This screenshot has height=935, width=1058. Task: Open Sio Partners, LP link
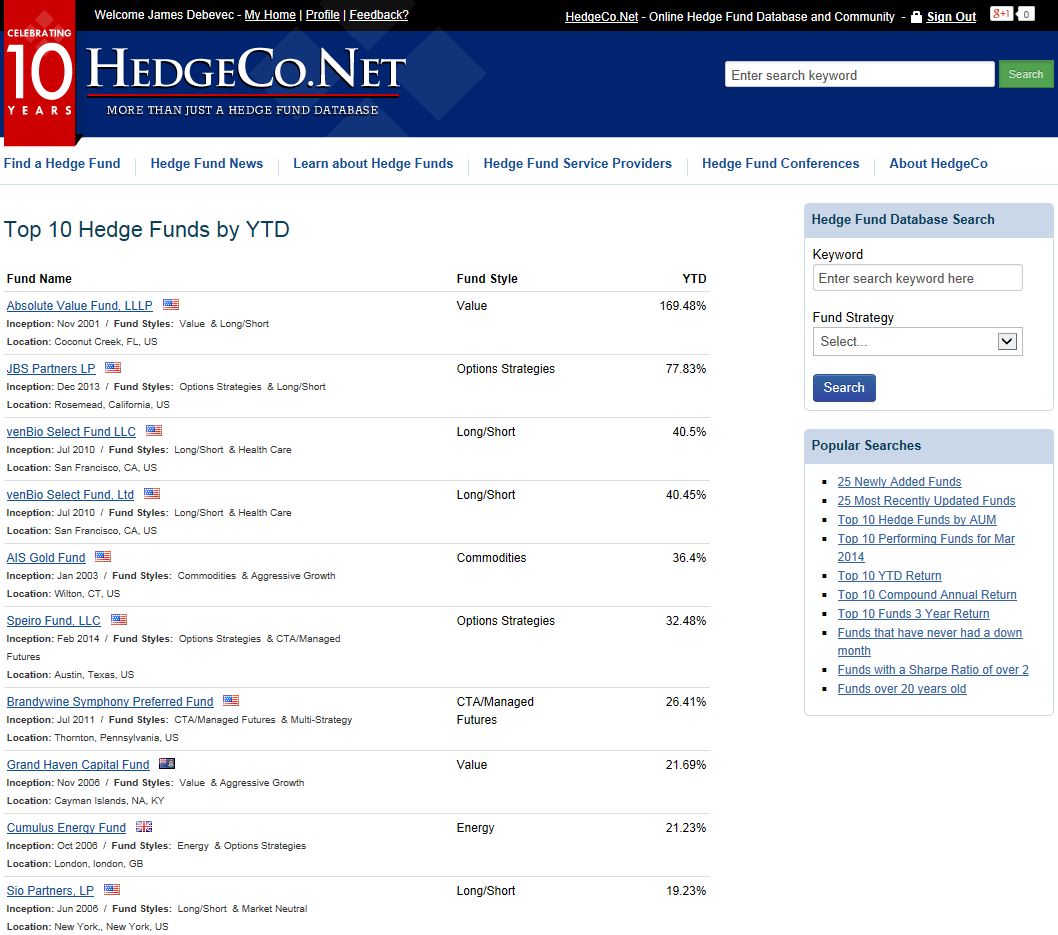pyautogui.click(x=51, y=890)
